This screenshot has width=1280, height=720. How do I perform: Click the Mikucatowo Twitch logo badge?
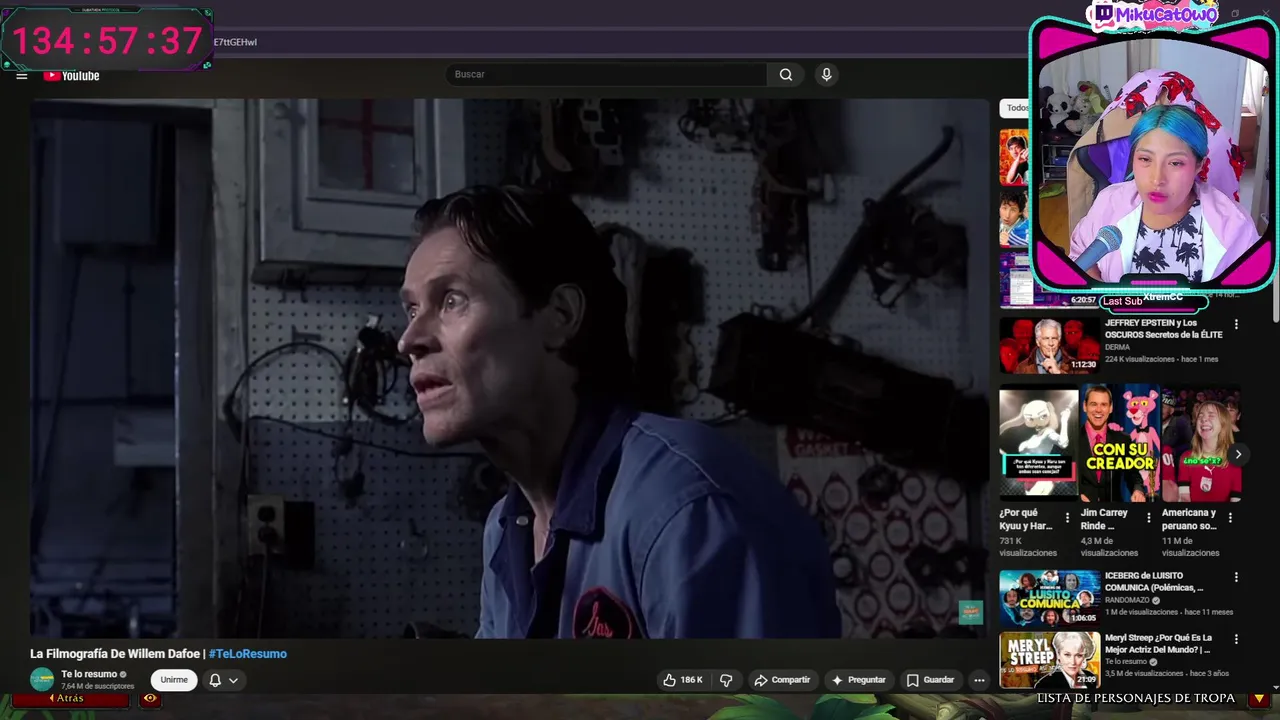1152,15
